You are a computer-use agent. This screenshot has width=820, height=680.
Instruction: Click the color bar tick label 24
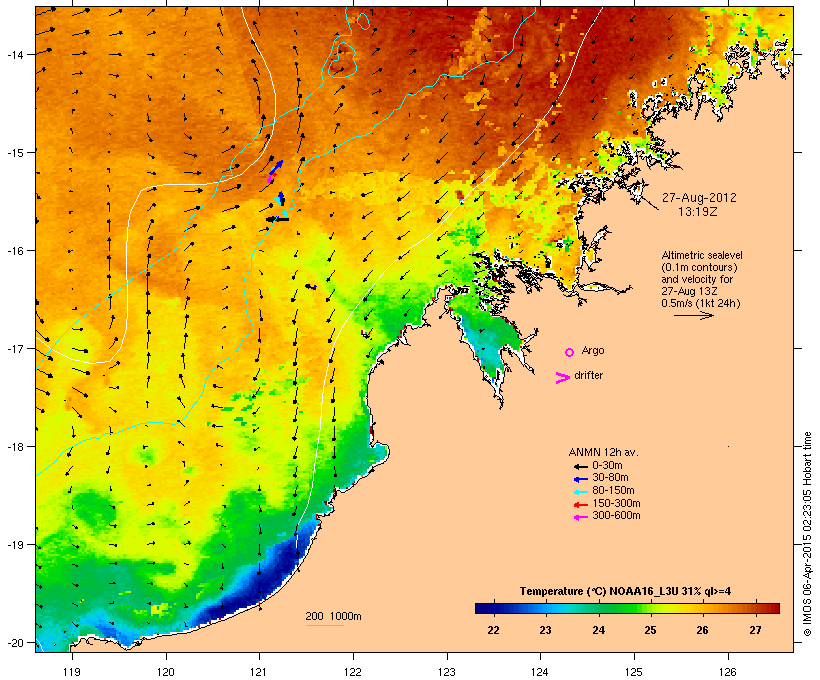(x=598, y=630)
